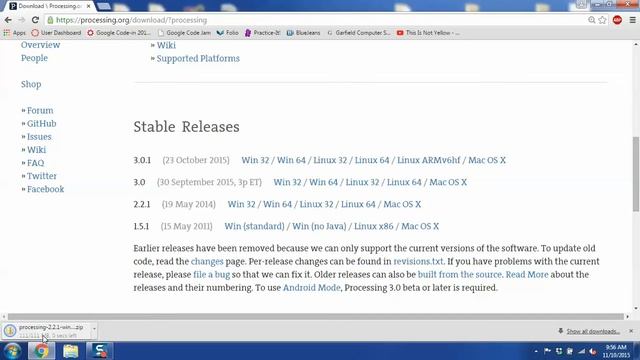Open the Practice-It bookmark
This screenshot has height=360, width=640.
click(x=262, y=33)
